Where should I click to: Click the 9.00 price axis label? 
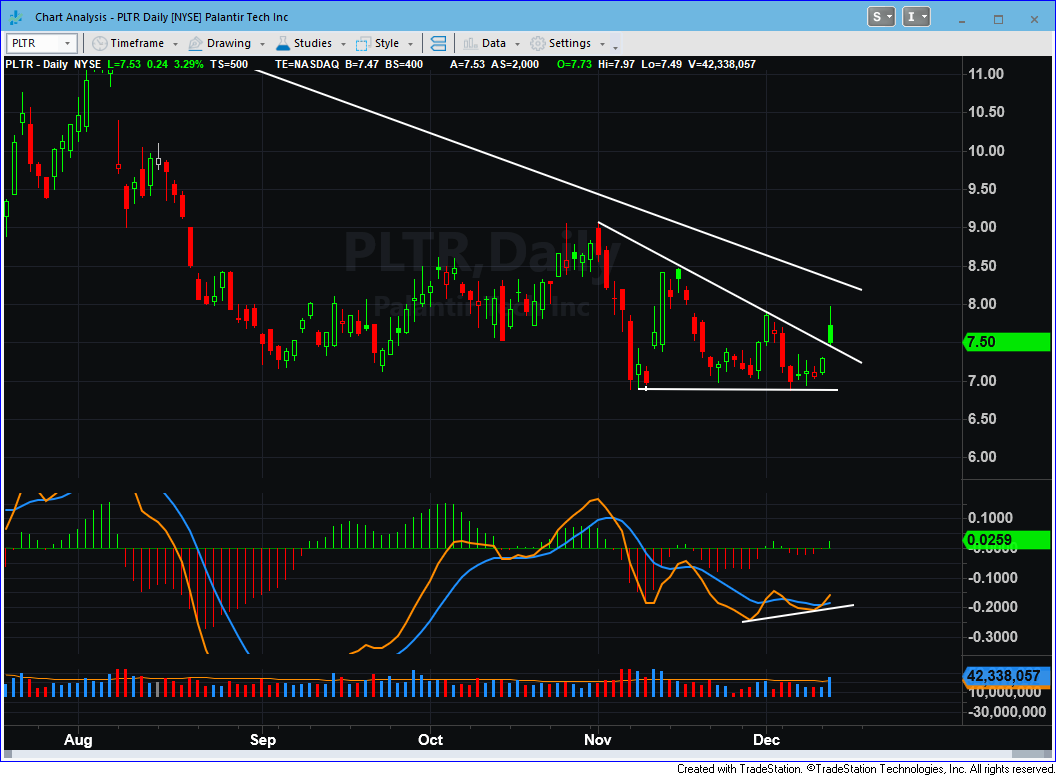click(x=983, y=227)
